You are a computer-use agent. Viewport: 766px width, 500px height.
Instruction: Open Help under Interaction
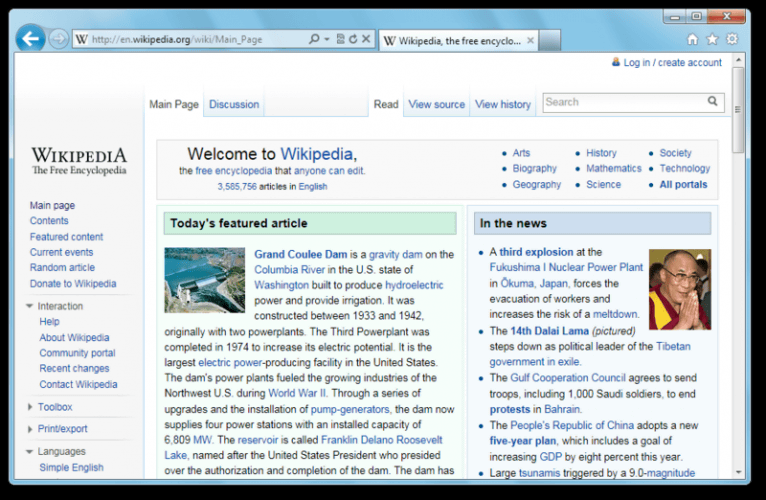tap(49, 322)
